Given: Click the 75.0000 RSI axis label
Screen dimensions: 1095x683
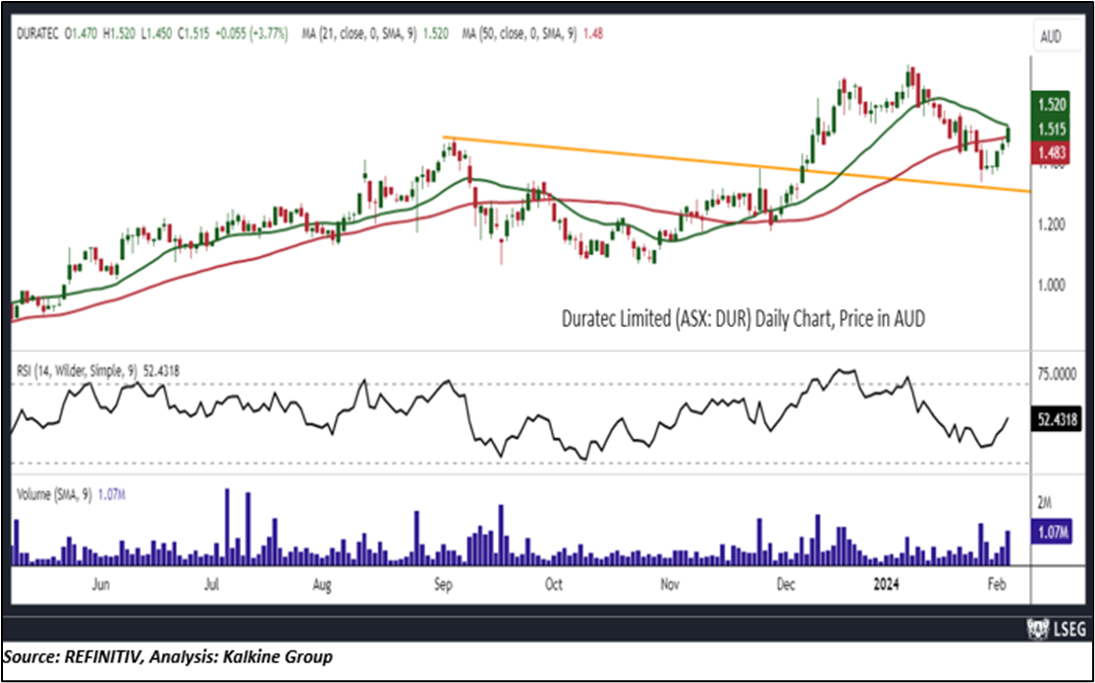Looking at the screenshot, I should (x=1056, y=374).
